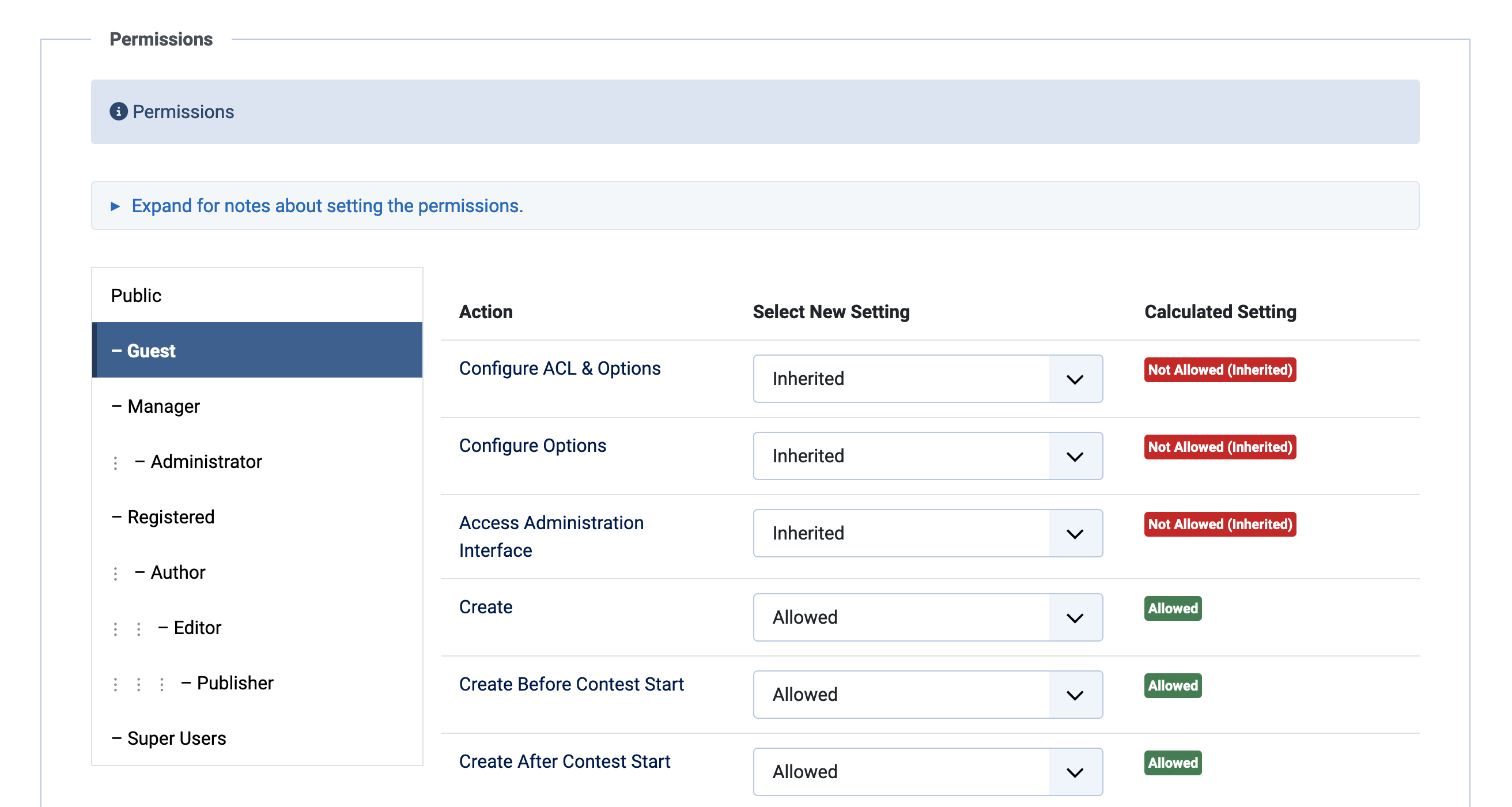Click Allowed badge for Create Before Contest Start
The height and width of the screenshot is (807, 1512).
coord(1173,686)
